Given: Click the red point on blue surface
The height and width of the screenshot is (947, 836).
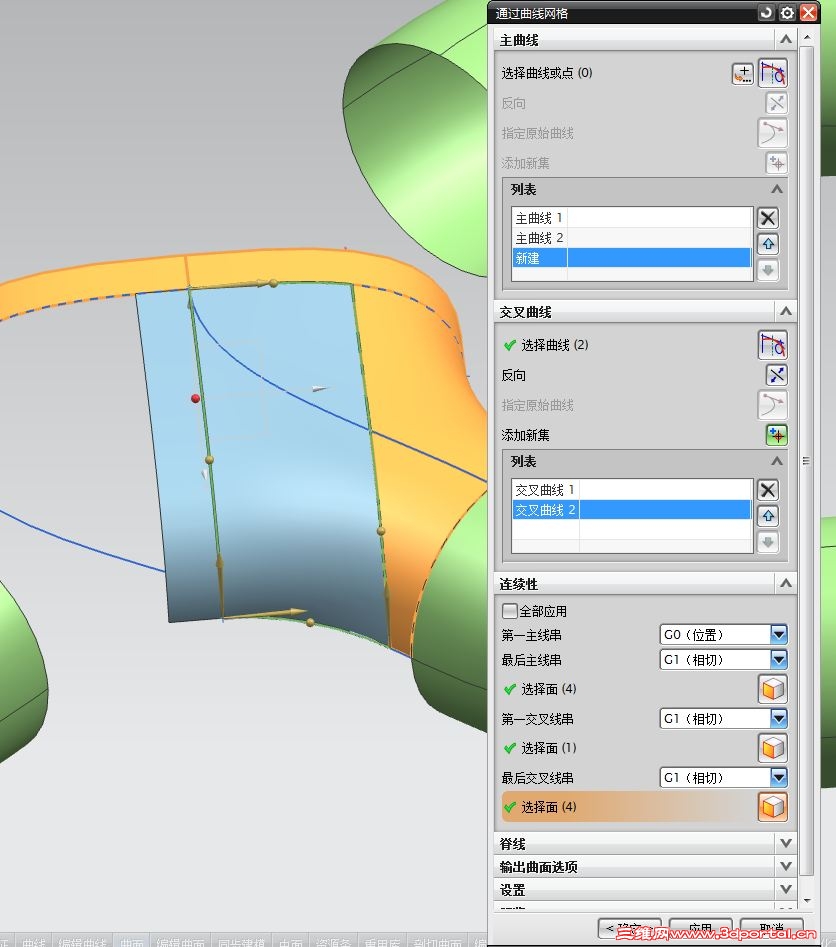Looking at the screenshot, I should click(x=195, y=399).
